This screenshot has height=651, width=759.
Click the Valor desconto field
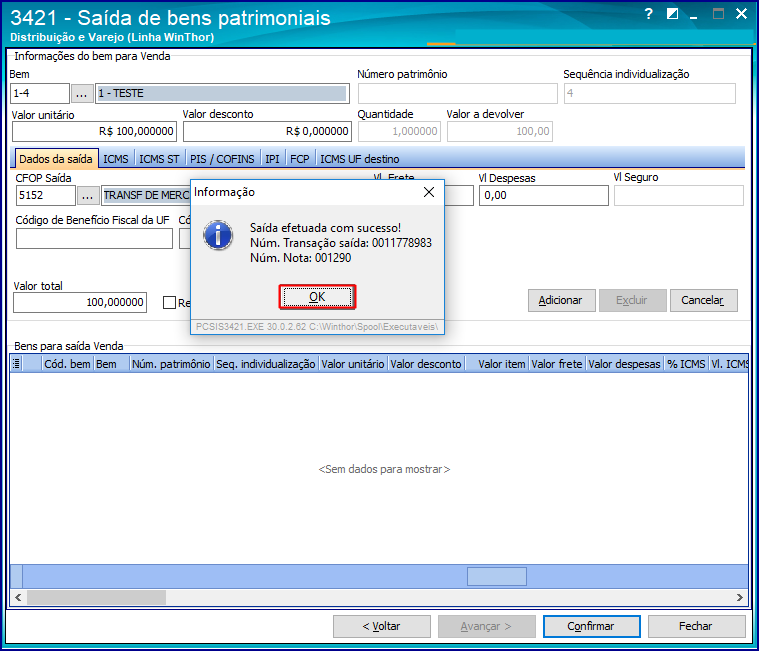click(267, 131)
